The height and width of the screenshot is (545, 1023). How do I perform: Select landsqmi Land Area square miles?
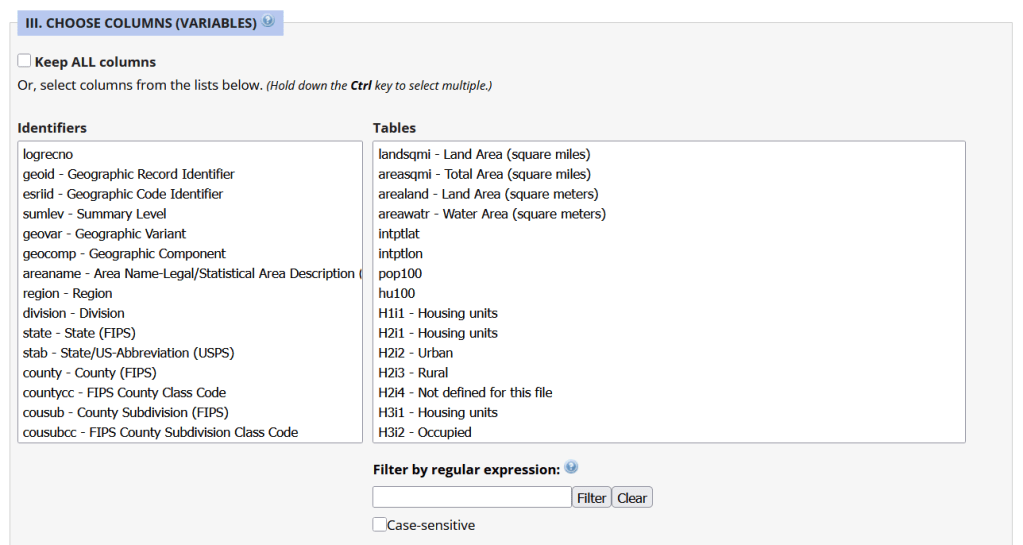(x=484, y=154)
